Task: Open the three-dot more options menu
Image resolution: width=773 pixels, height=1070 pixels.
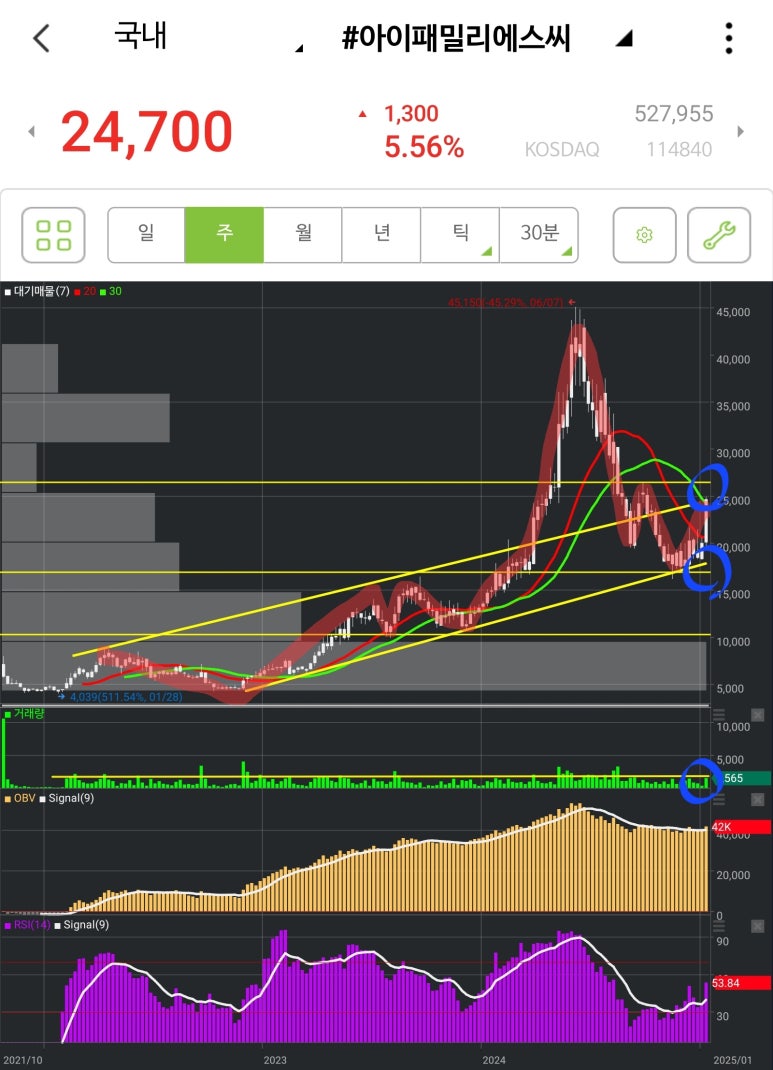Action: (729, 38)
